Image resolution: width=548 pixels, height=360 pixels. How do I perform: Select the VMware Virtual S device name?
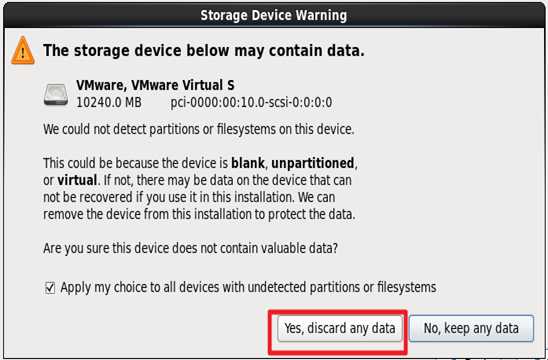[155, 85]
